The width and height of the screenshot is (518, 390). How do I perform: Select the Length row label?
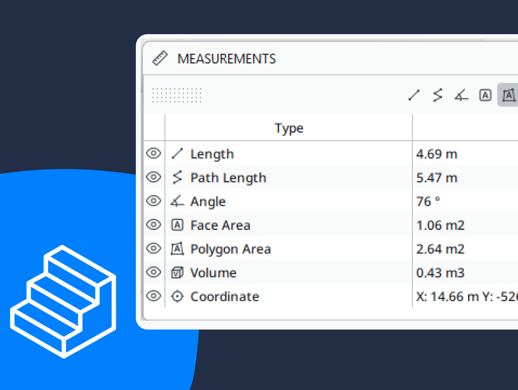[212, 154]
